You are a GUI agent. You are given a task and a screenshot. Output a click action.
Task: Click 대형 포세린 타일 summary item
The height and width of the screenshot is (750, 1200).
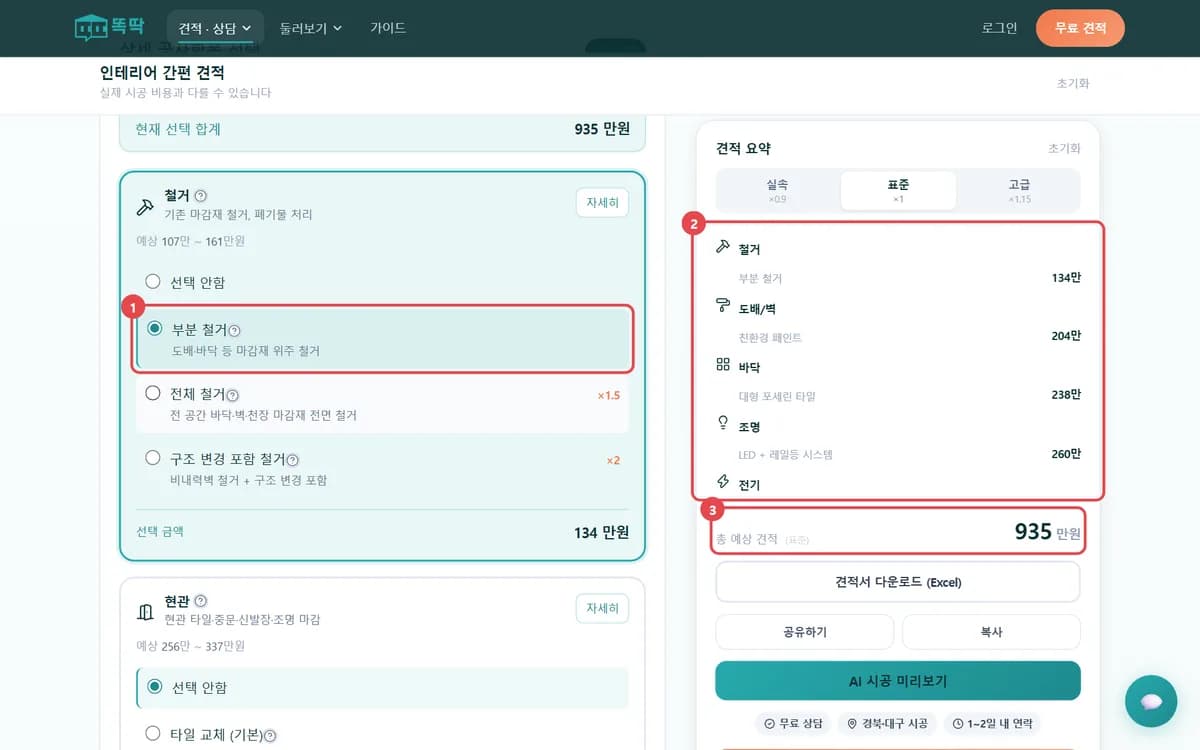pos(777,396)
